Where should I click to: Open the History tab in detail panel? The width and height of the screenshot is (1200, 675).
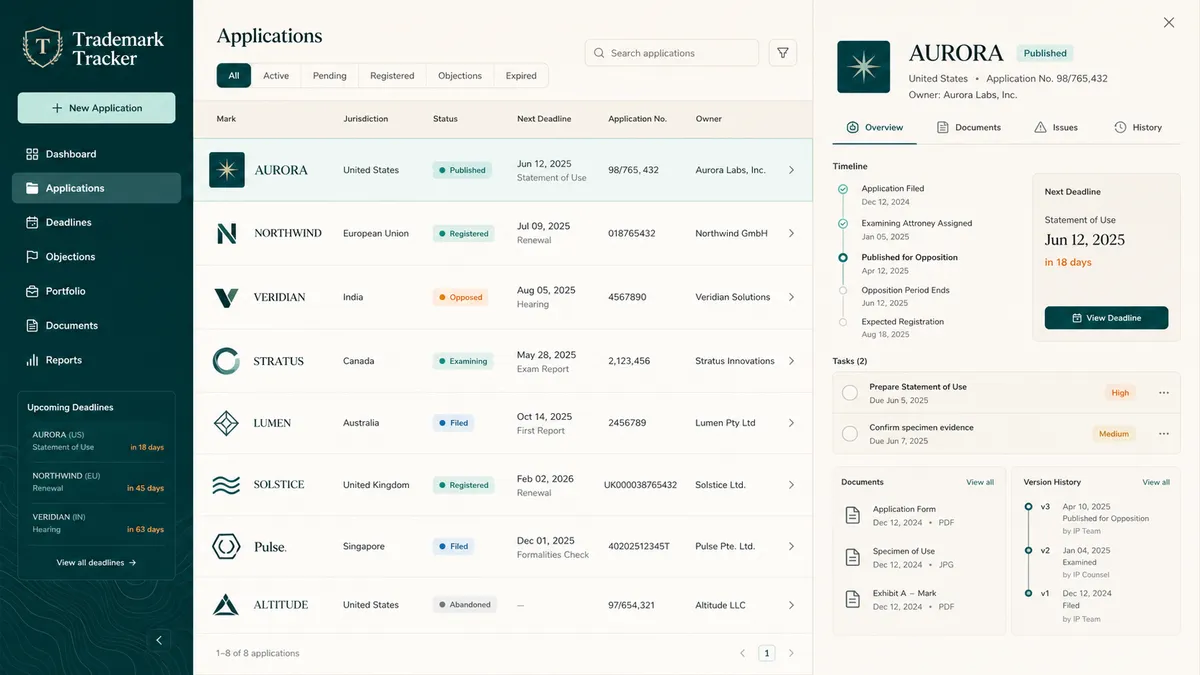pyautogui.click(x=1138, y=127)
